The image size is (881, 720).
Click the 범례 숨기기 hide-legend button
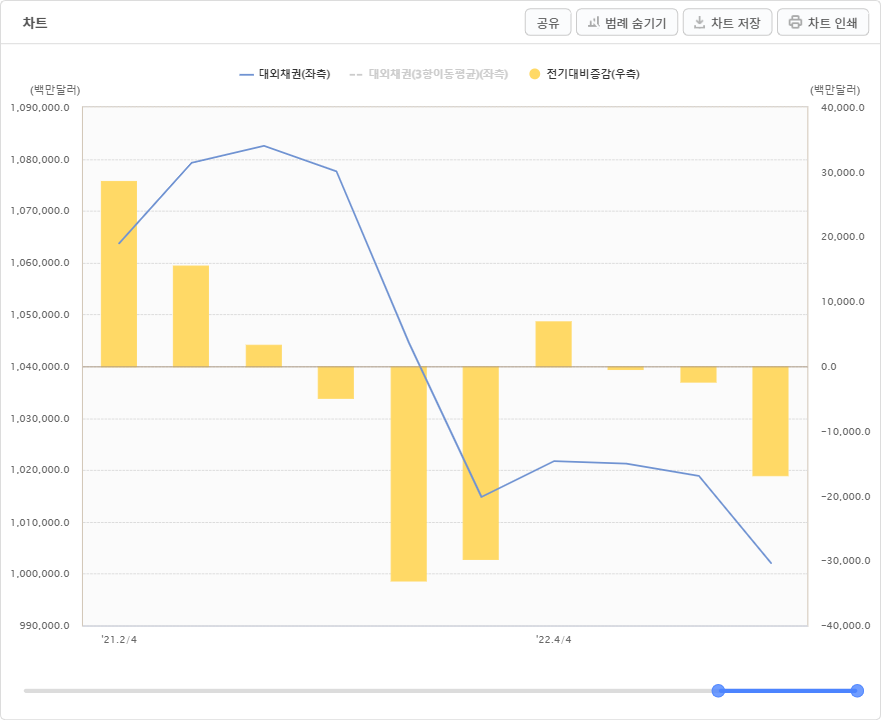(x=627, y=22)
